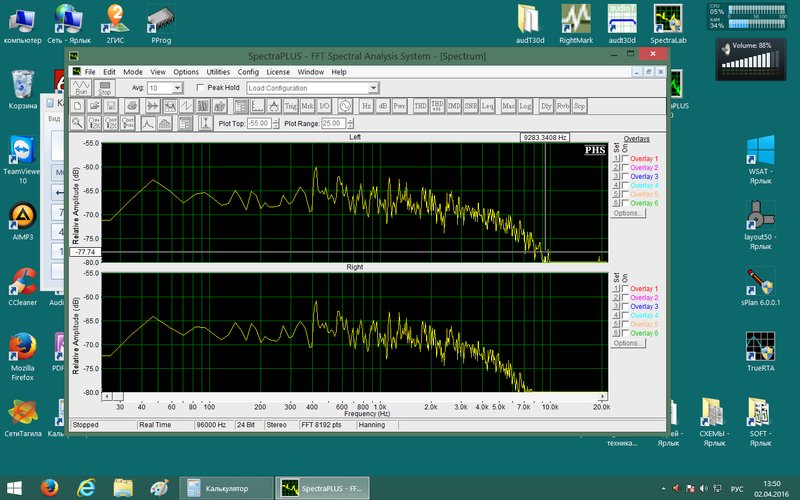Start the analyzer with the Run button
Viewport: 800px width, 500px height.
point(81,88)
